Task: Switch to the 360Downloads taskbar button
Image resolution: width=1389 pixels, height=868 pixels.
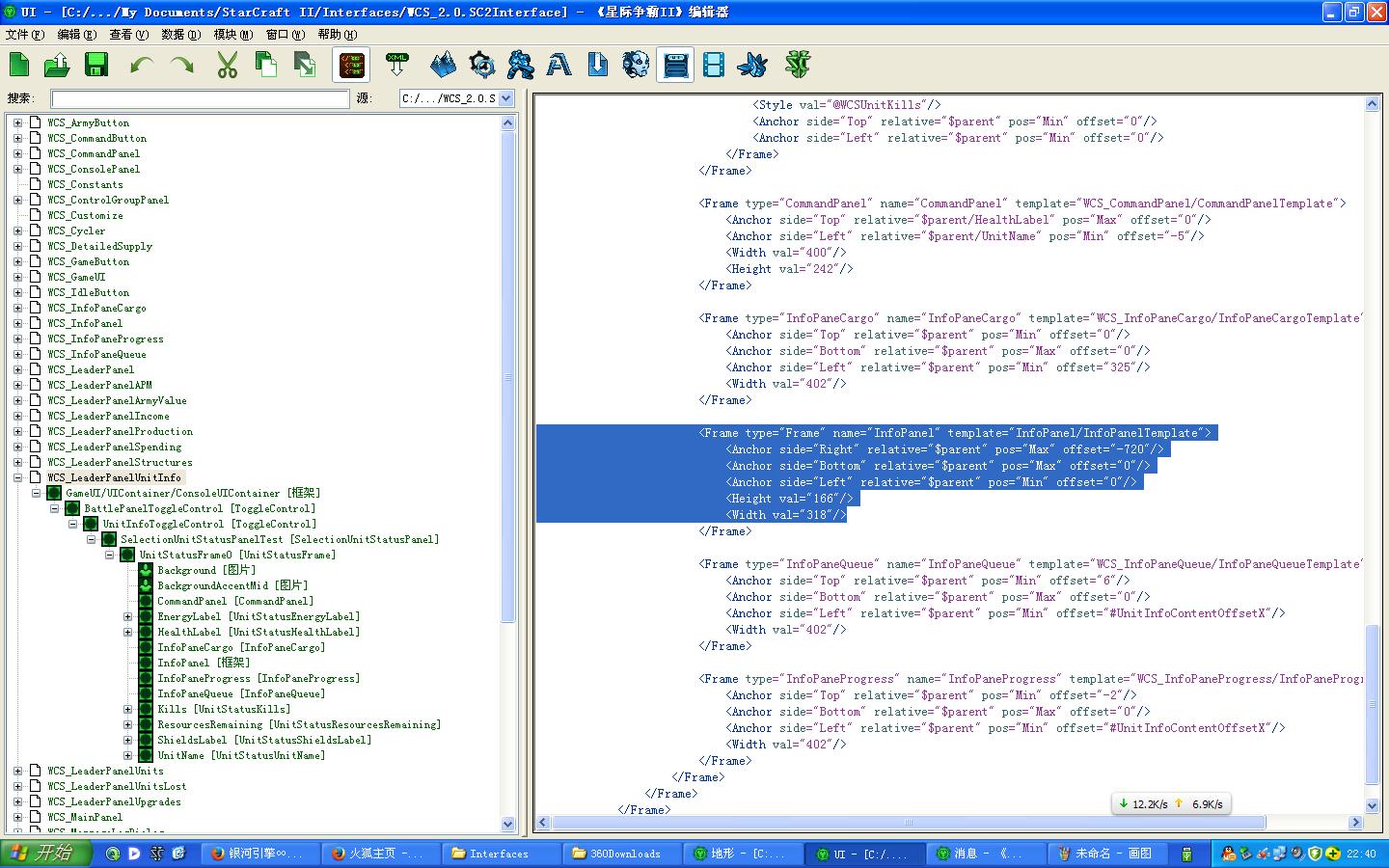Action: [623, 854]
